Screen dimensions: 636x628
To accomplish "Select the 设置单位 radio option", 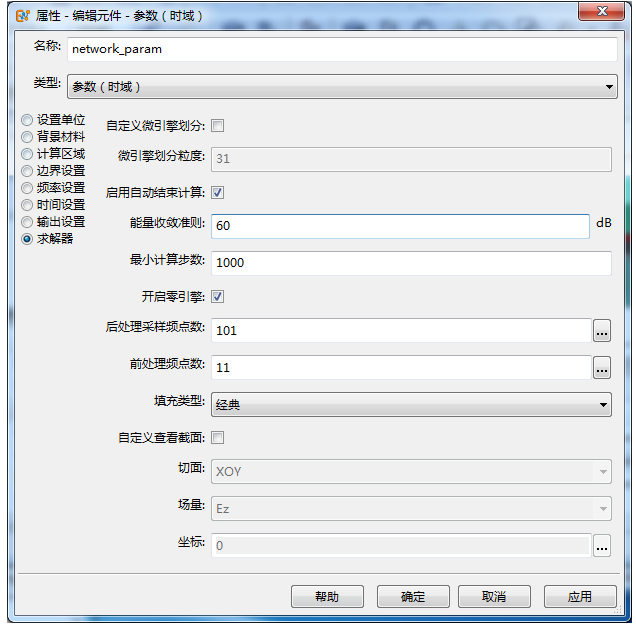I will (x=27, y=120).
